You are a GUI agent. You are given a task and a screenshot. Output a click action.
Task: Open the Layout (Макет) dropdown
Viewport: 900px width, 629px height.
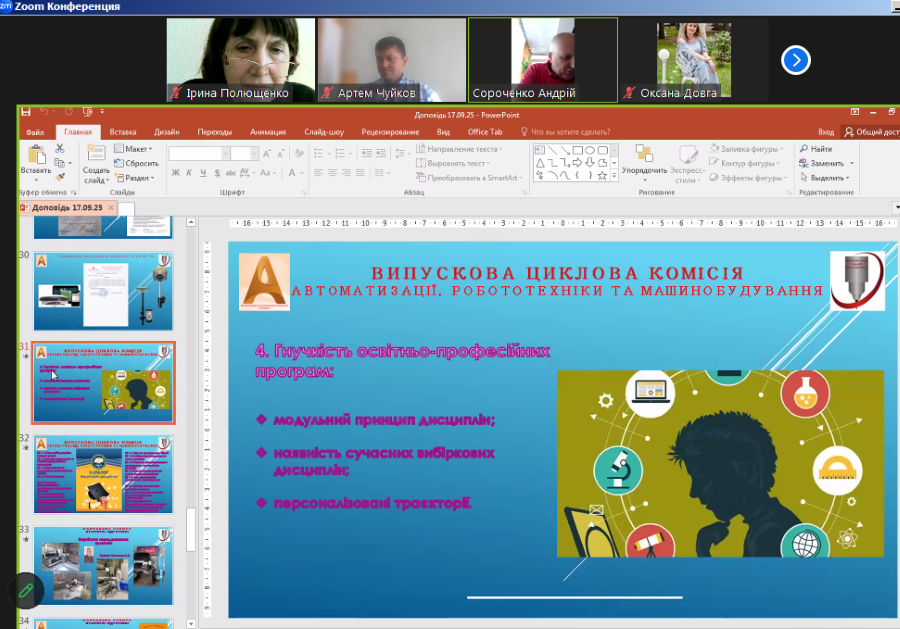137,149
